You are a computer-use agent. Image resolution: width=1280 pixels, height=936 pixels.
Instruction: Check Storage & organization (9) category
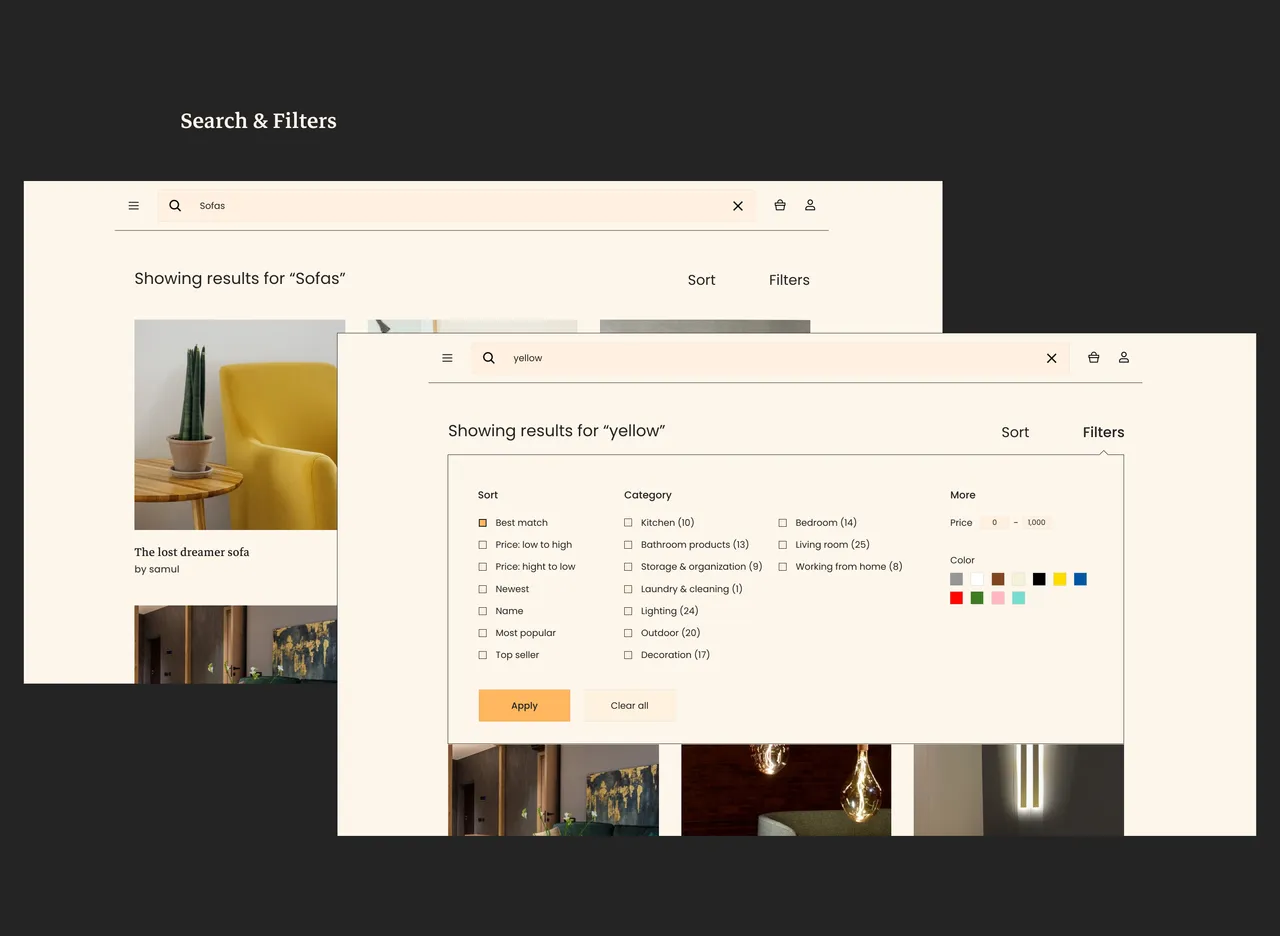[x=628, y=567]
